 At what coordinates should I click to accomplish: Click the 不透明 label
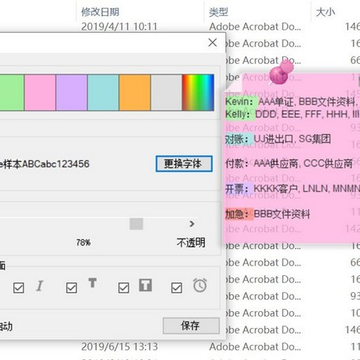pos(191,243)
